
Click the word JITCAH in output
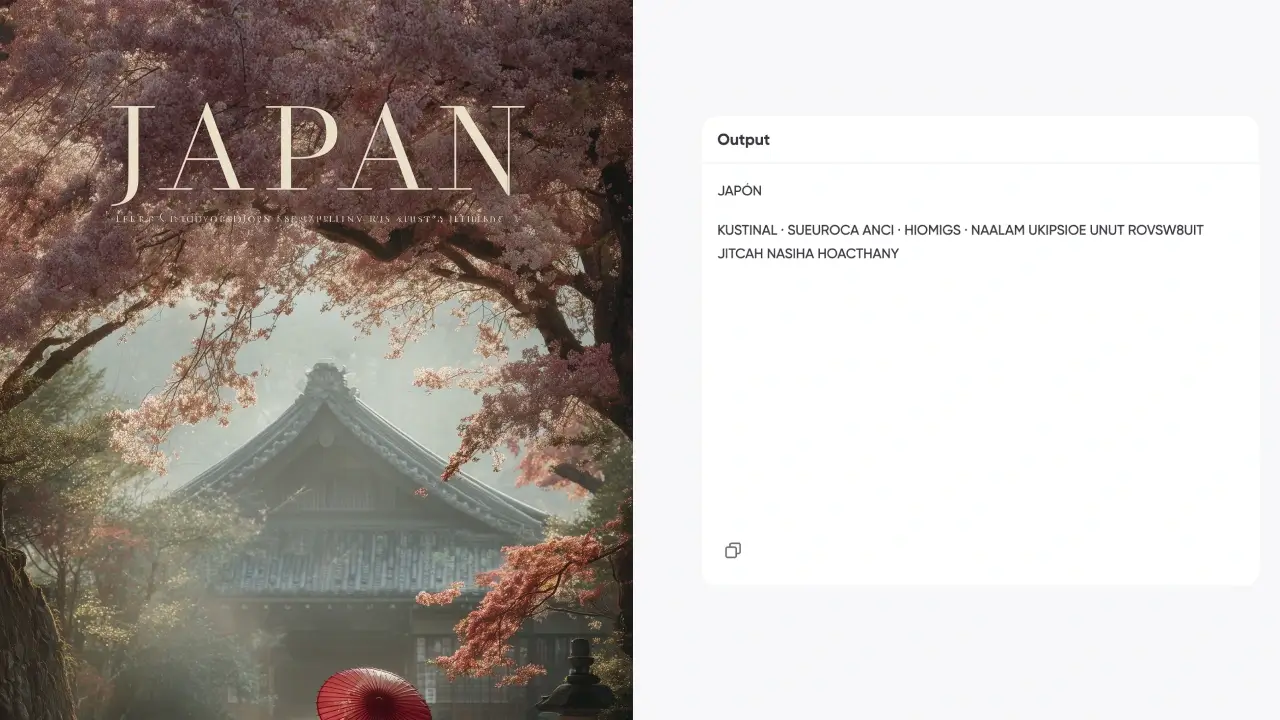tap(739, 254)
